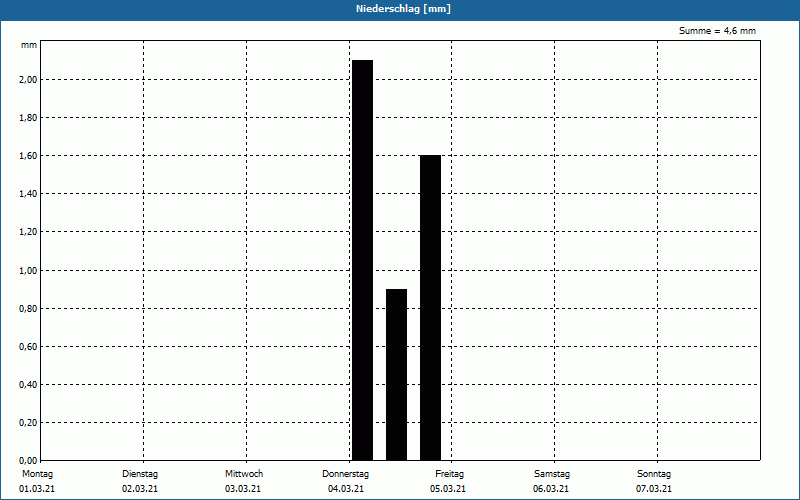This screenshot has height=500, width=800.
Task: Click the Niederschlag [mm] chart title
Action: pyautogui.click(x=403, y=9)
